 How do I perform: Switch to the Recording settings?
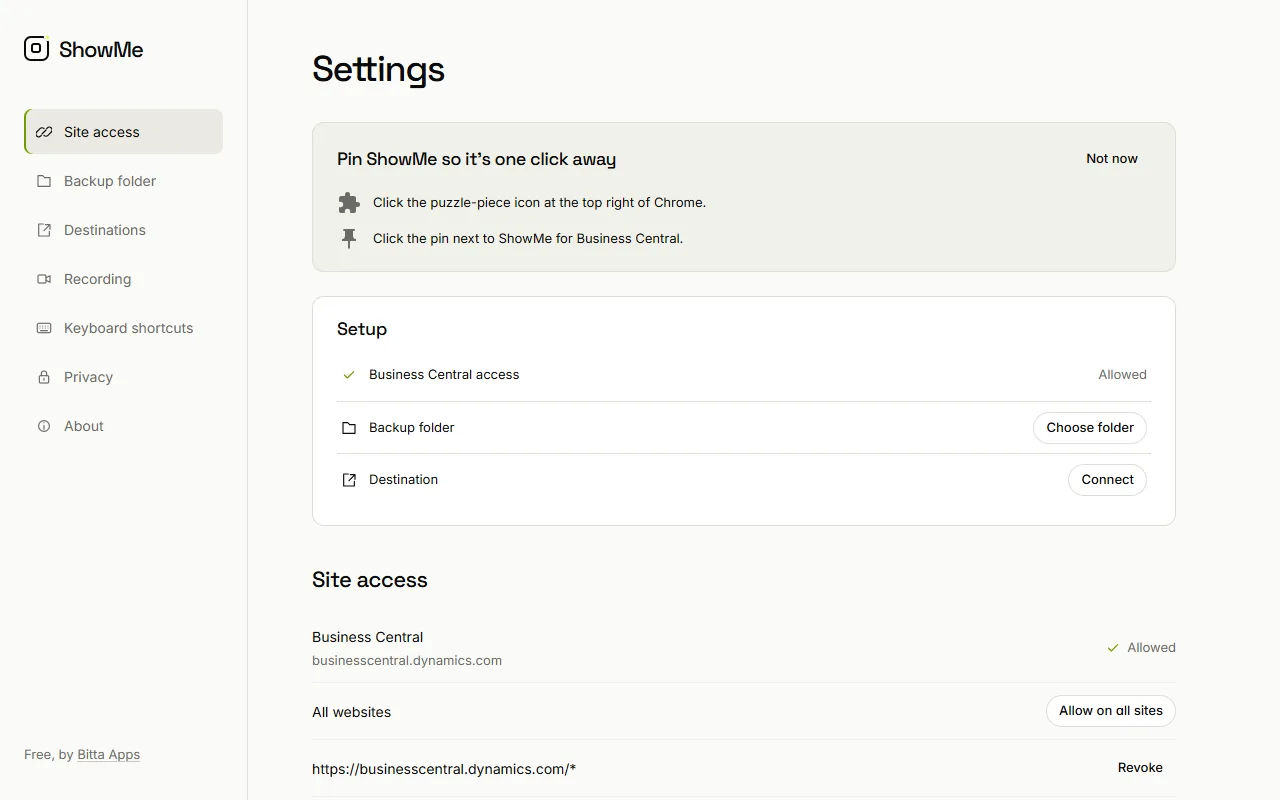(123, 279)
